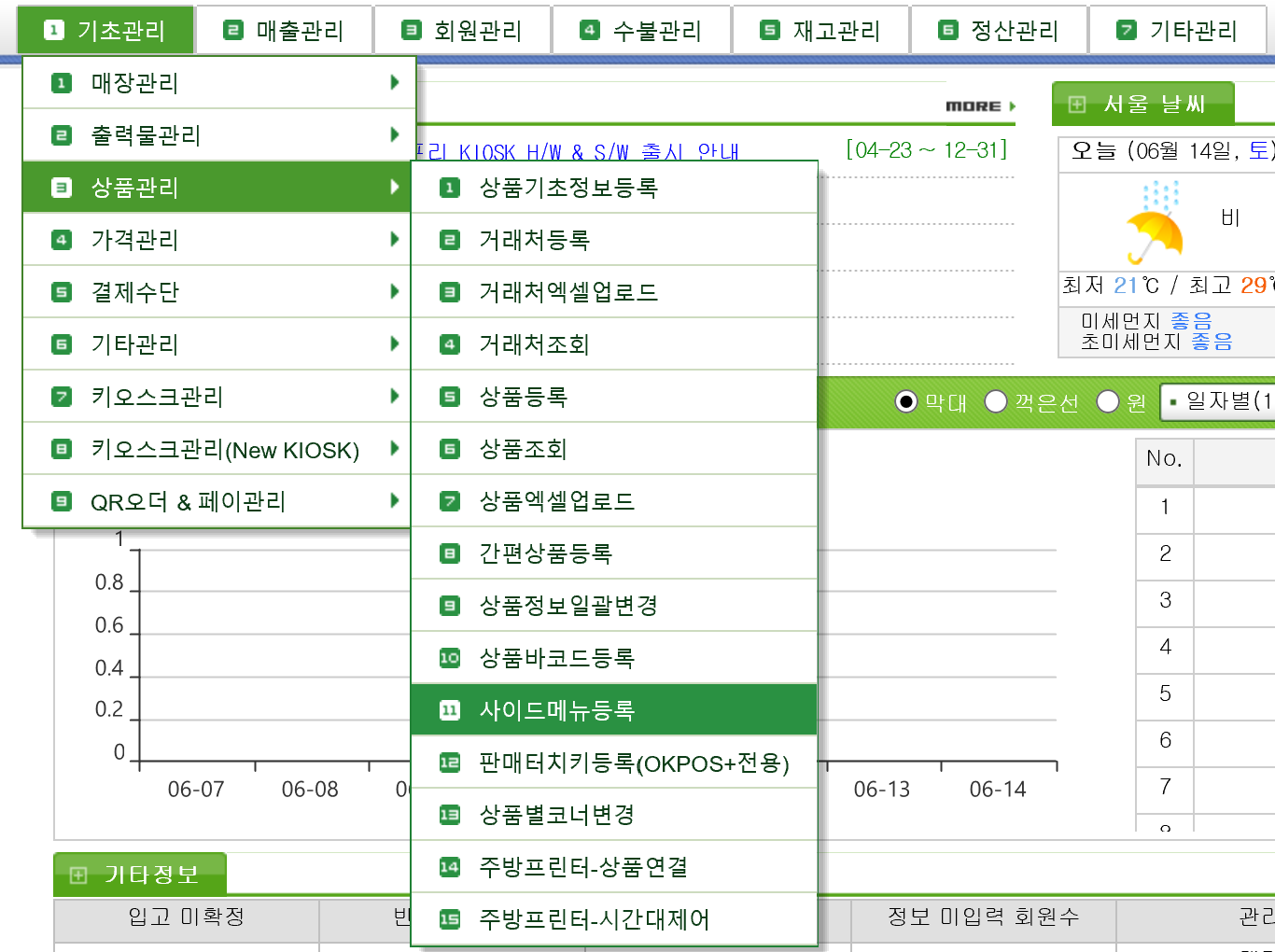Open the 일자별 period dropdown
The height and width of the screenshot is (952, 1275).
[x=1219, y=401]
